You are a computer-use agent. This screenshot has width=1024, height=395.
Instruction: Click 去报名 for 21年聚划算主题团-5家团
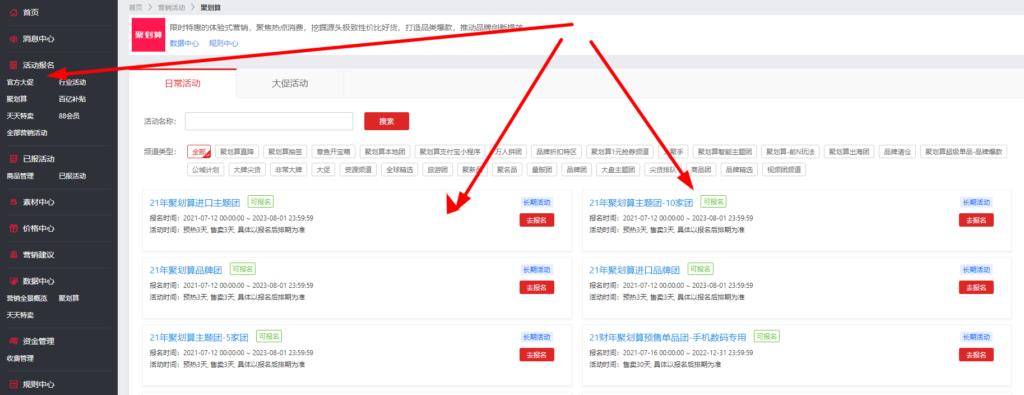537,355
